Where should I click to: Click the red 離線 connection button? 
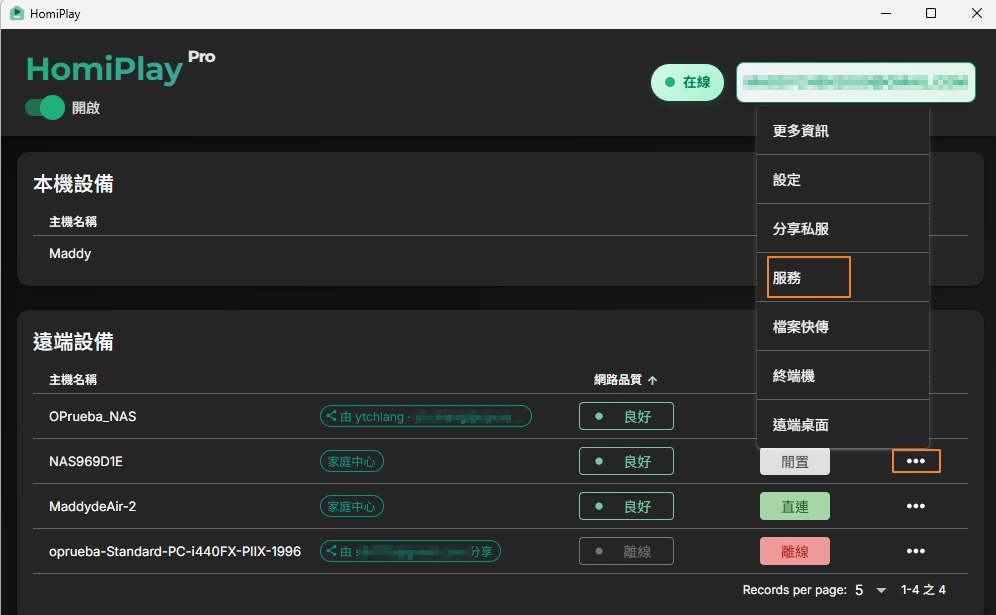click(x=795, y=551)
